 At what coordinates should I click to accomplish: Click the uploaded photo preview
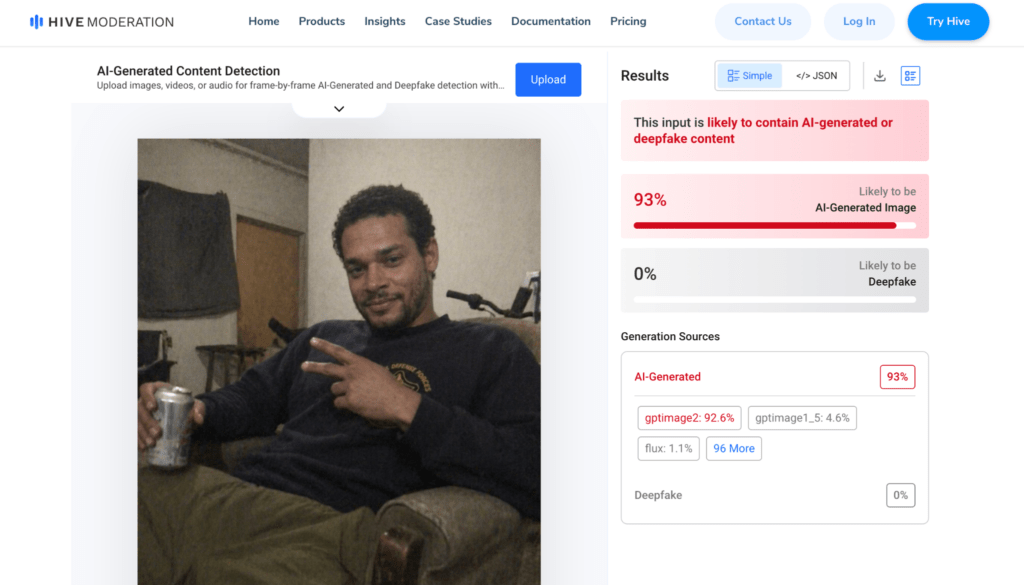[339, 360]
